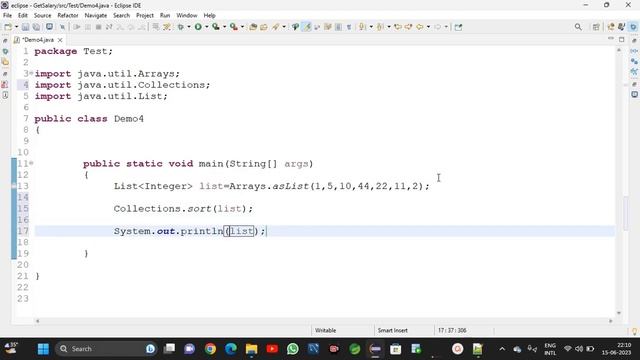Click the Tip of the day lightbulb icon
Viewport: 640px width, 360px height.
634,331
